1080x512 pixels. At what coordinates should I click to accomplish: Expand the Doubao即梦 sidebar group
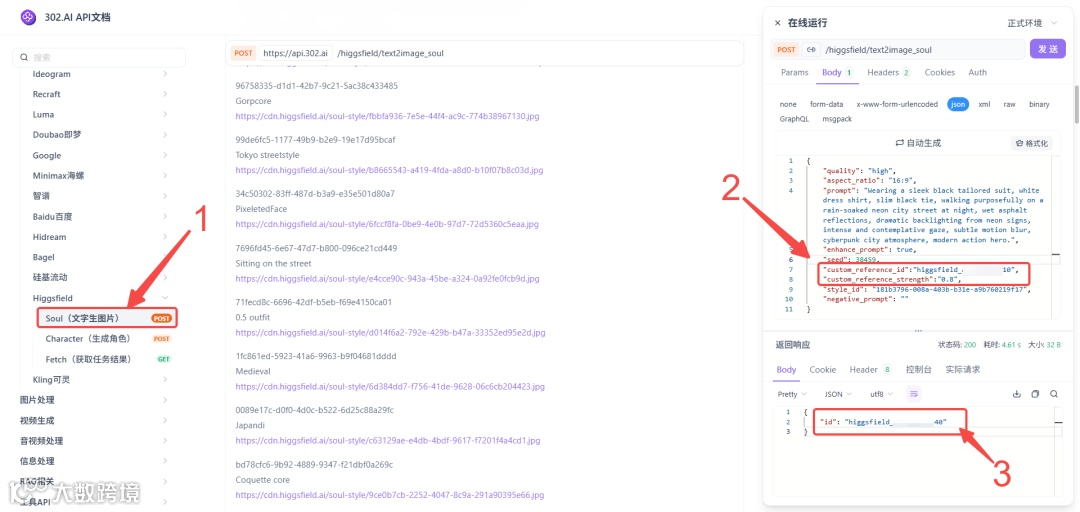[x=98, y=134]
